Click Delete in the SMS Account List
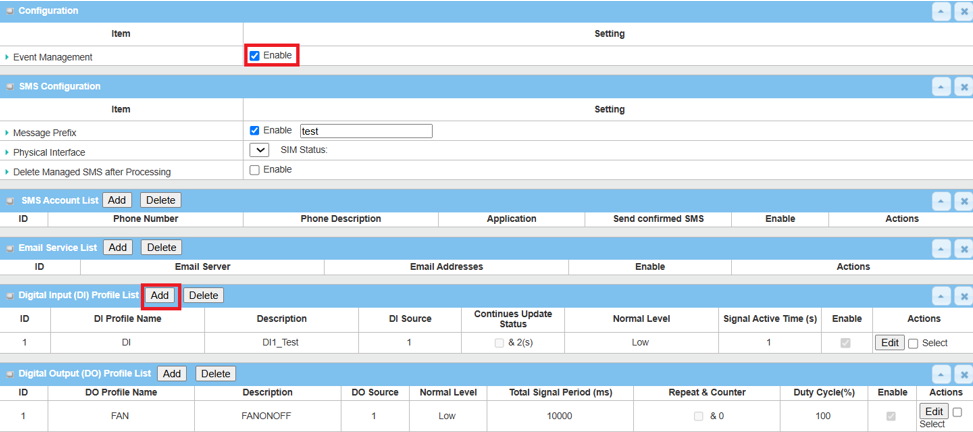973x432 pixels. point(160,200)
